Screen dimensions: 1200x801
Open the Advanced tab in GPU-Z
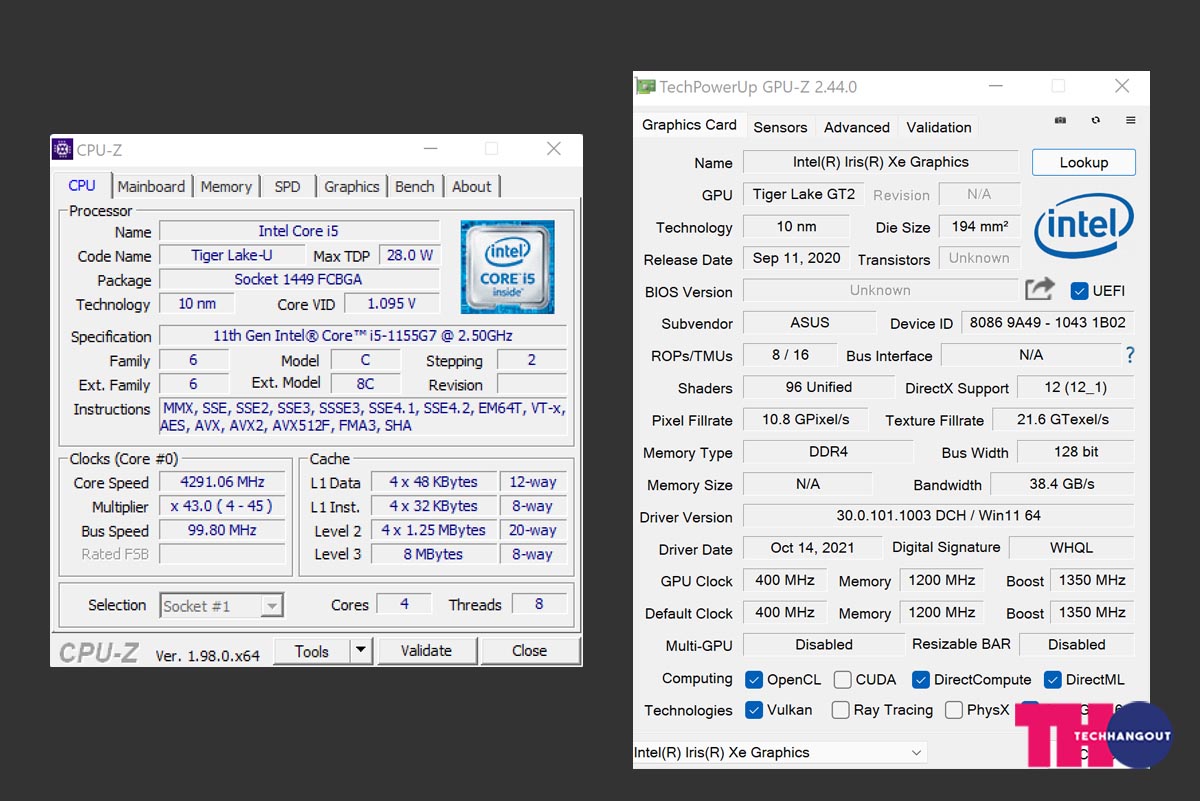[x=857, y=127]
